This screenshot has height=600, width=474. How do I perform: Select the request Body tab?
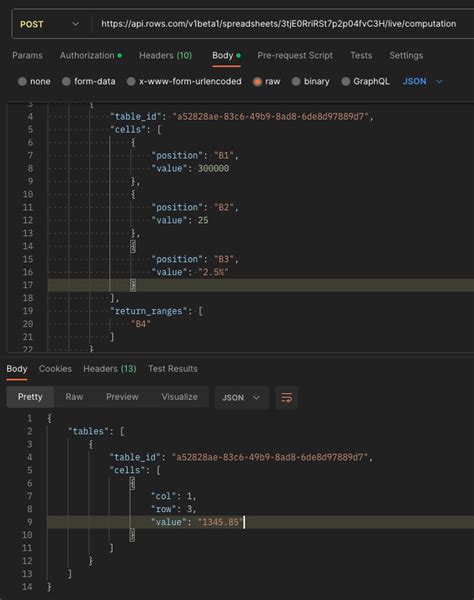click(226, 55)
